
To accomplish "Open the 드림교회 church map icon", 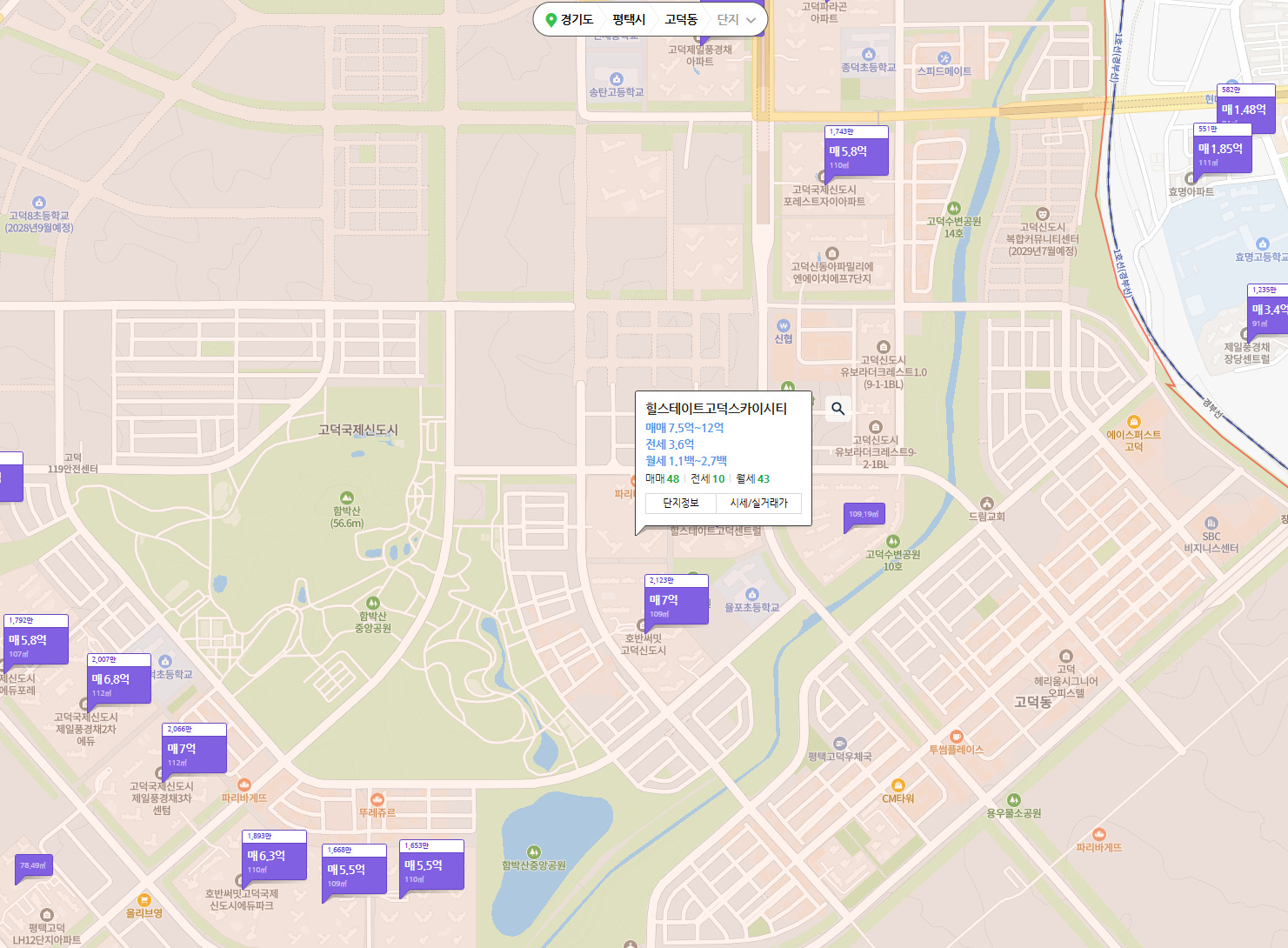I will (987, 504).
